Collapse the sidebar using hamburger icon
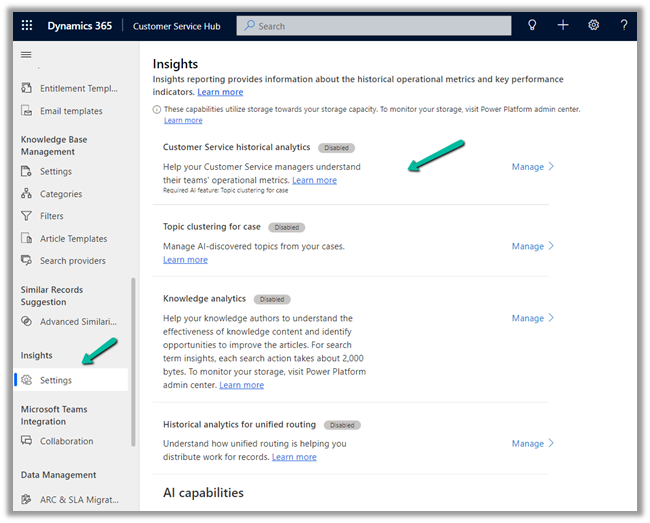650x523 pixels. [26, 55]
